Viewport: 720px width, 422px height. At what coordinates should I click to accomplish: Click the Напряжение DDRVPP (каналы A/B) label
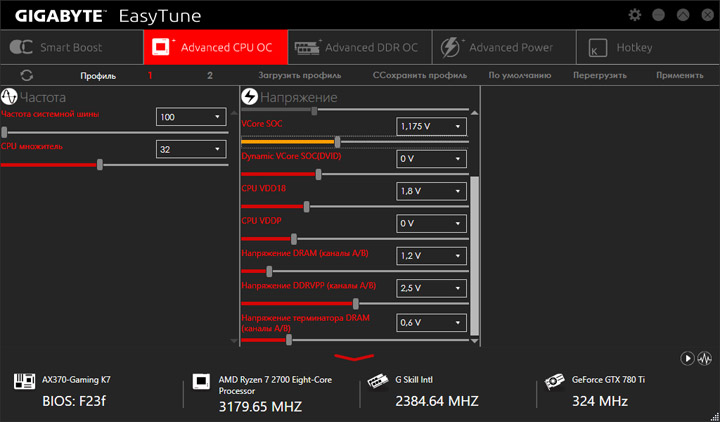(x=309, y=286)
